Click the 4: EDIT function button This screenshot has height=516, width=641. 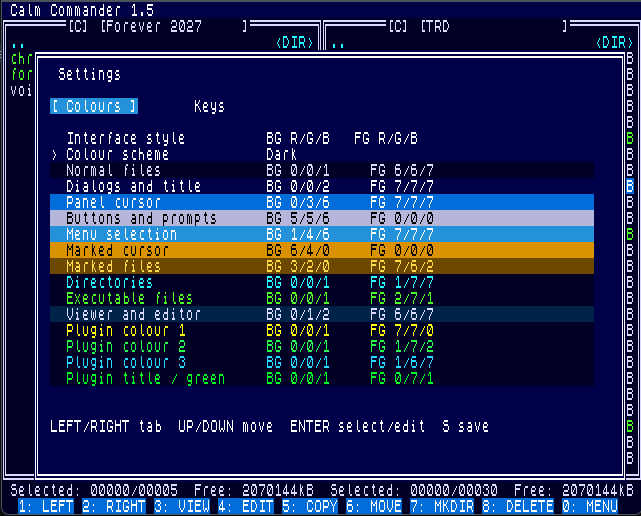[246, 506]
